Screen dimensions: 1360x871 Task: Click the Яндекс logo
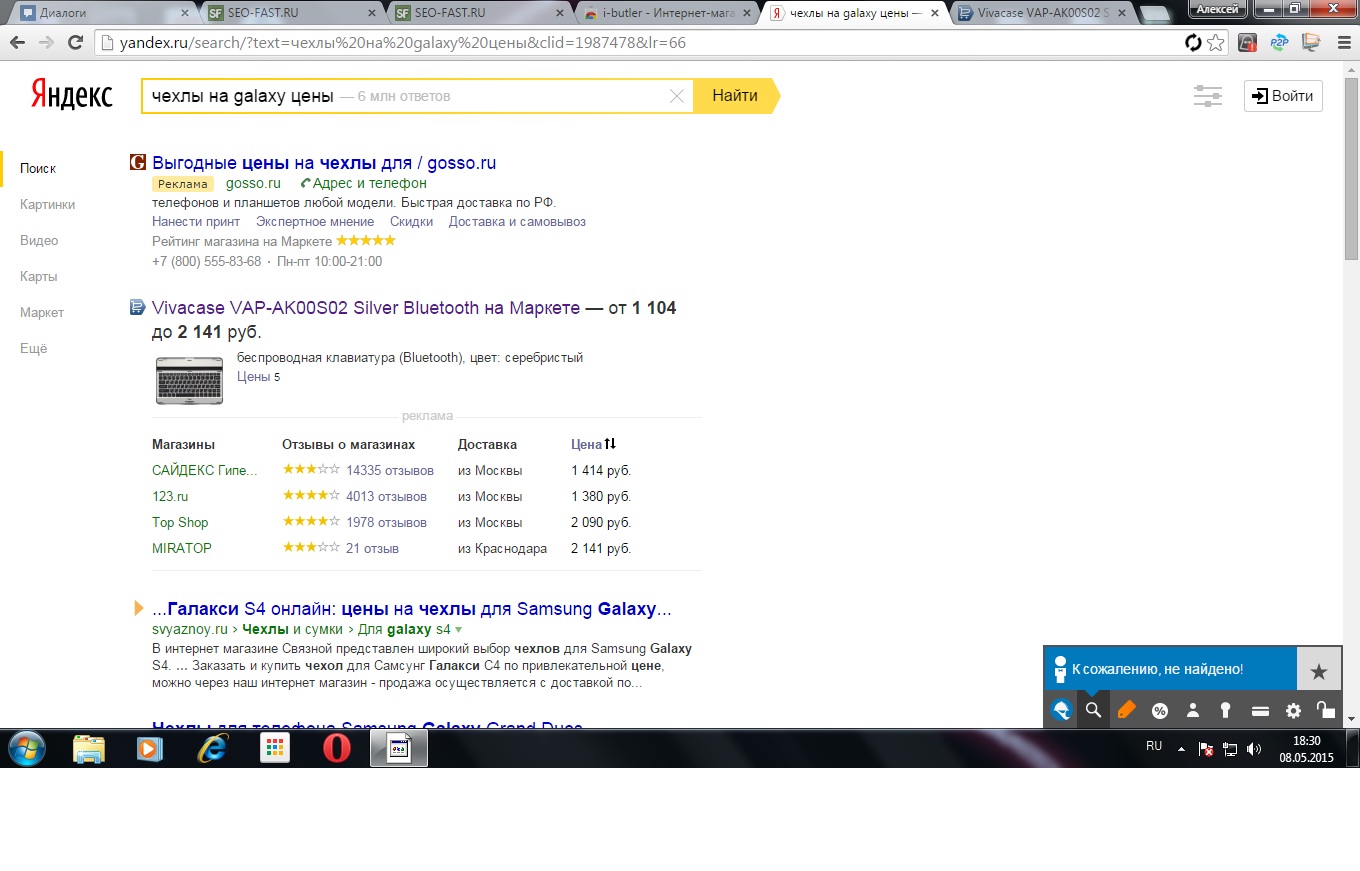pyautogui.click(x=71, y=95)
